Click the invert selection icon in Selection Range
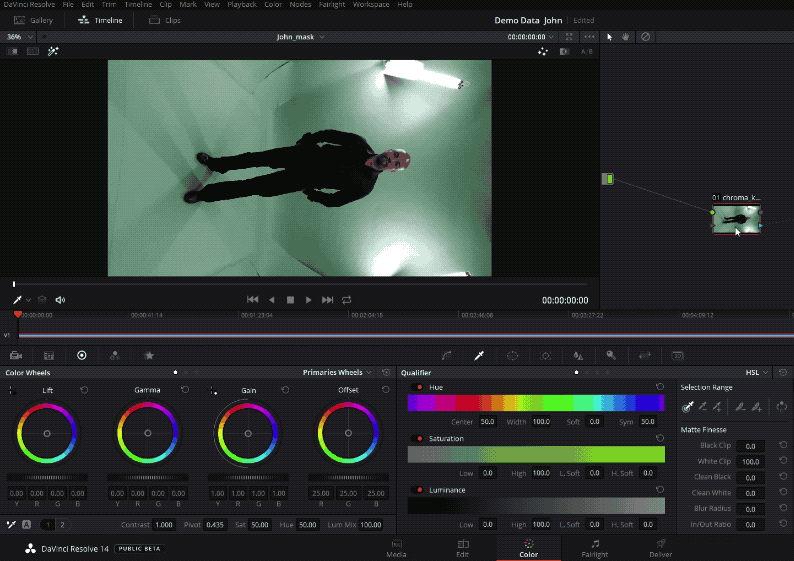This screenshot has height=561, width=794. (x=781, y=406)
